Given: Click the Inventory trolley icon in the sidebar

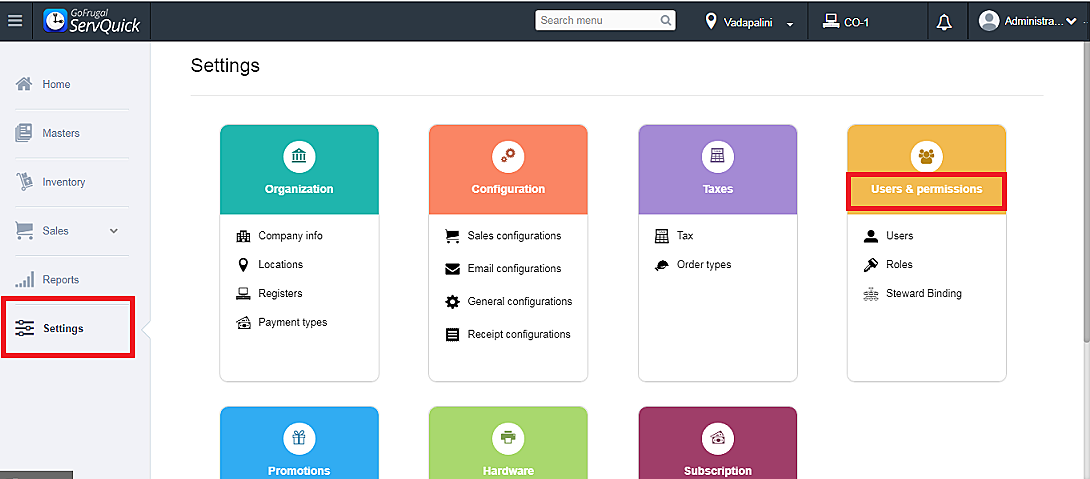Looking at the screenshot, I should pos(24,181).
